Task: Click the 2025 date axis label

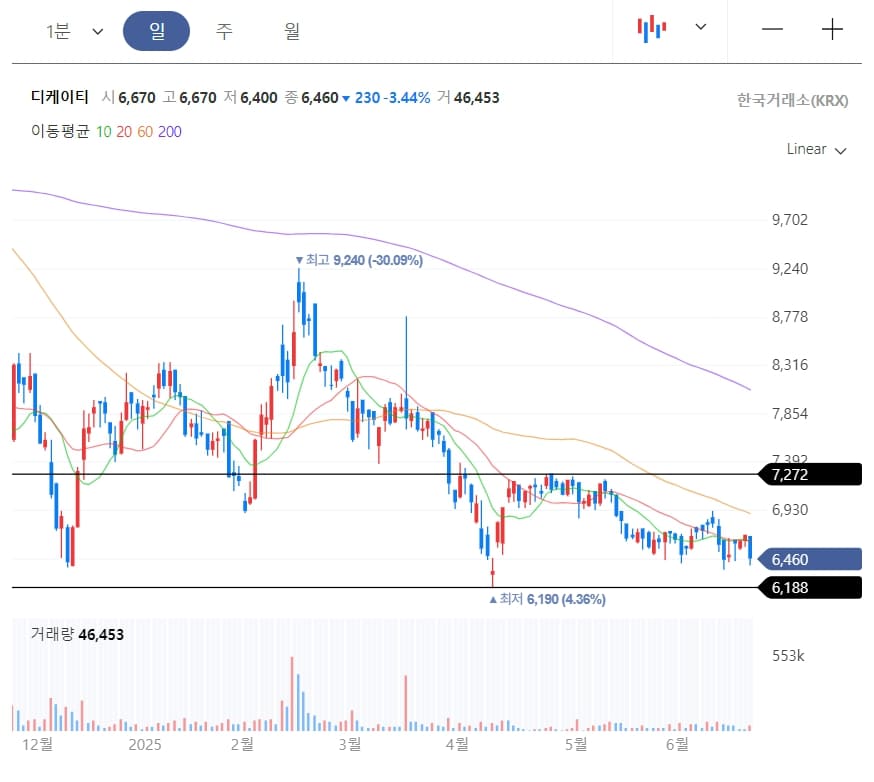Action: [145, 745]
